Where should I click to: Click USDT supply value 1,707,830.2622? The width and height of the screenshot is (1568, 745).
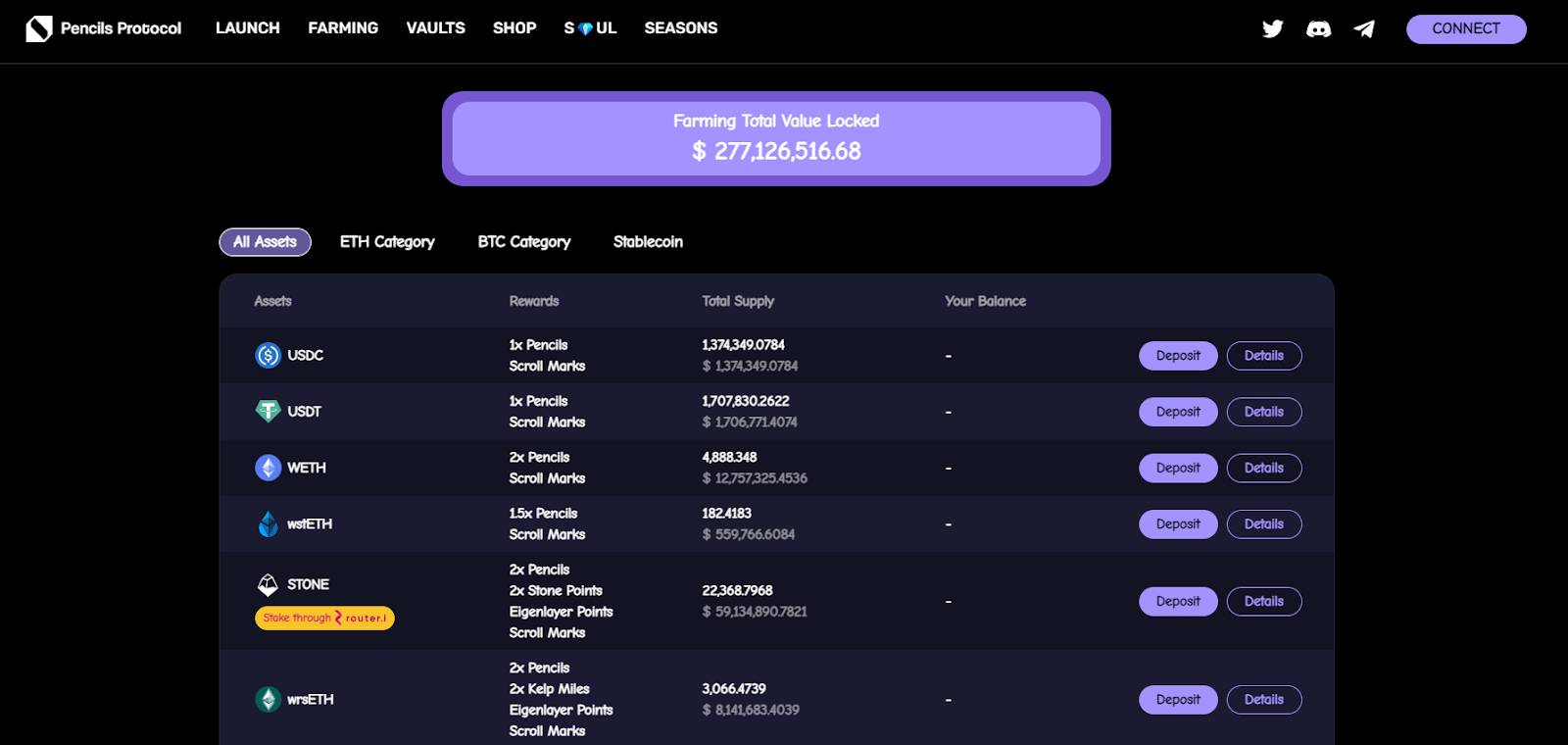point(745,401)
